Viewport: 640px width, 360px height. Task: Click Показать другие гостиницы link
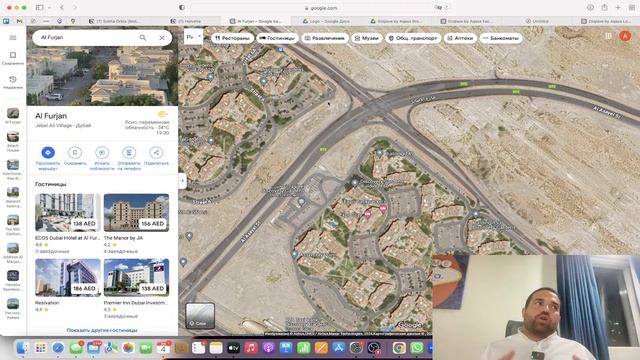(102, 330)
